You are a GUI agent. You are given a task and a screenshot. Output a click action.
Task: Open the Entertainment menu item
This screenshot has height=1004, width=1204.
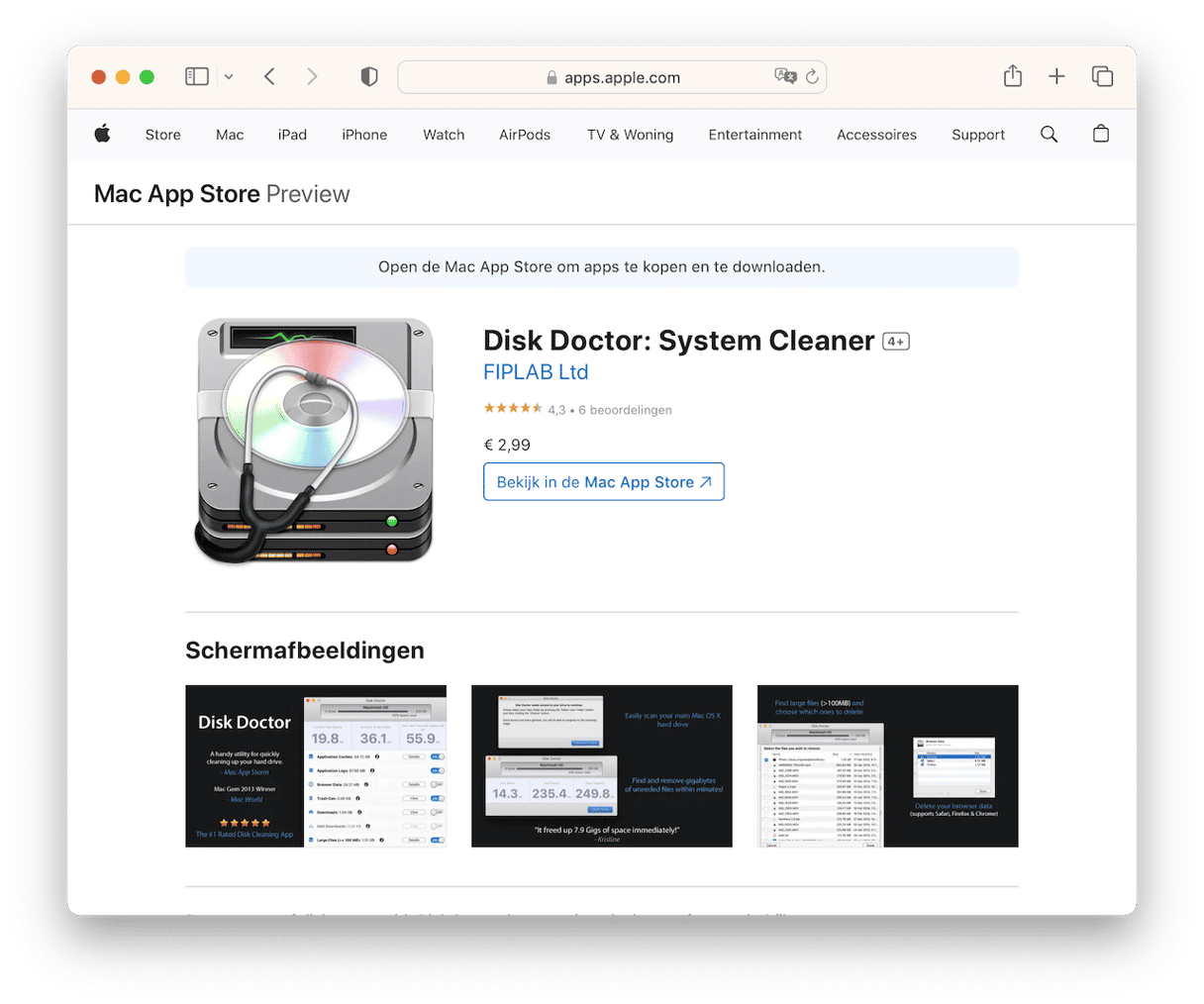(755, 135)
